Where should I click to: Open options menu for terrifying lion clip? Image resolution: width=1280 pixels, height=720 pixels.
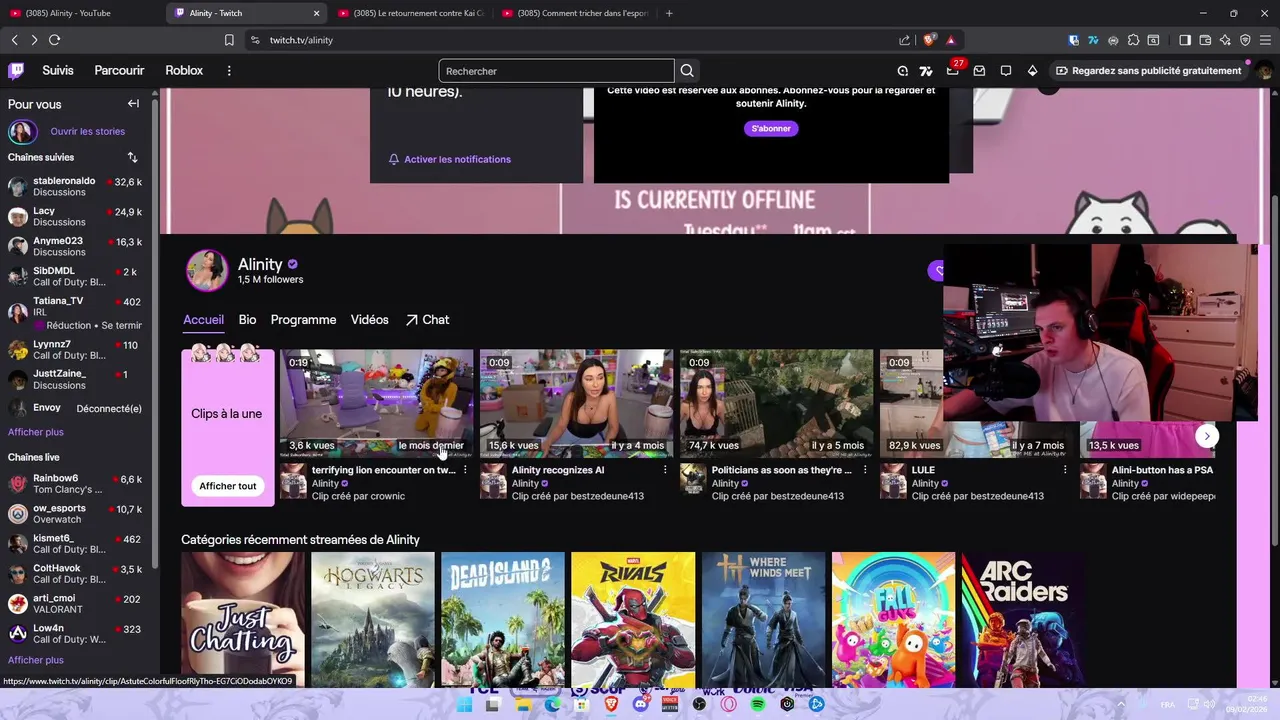(x=465, y=470)
